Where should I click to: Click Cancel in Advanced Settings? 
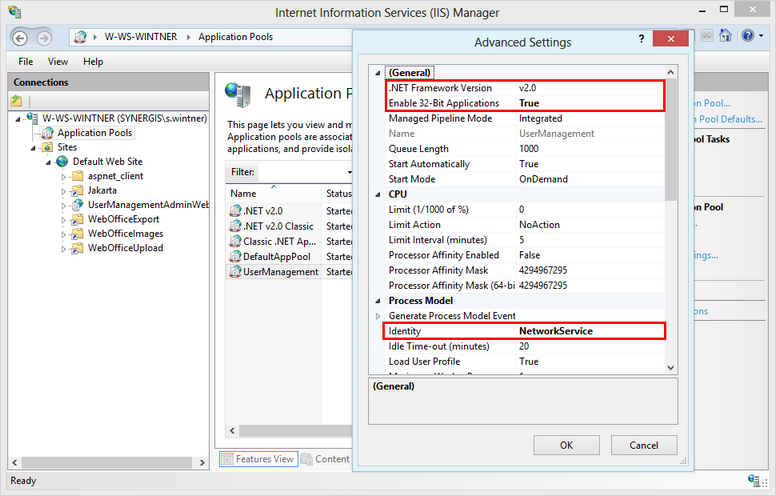pos(643,445)
